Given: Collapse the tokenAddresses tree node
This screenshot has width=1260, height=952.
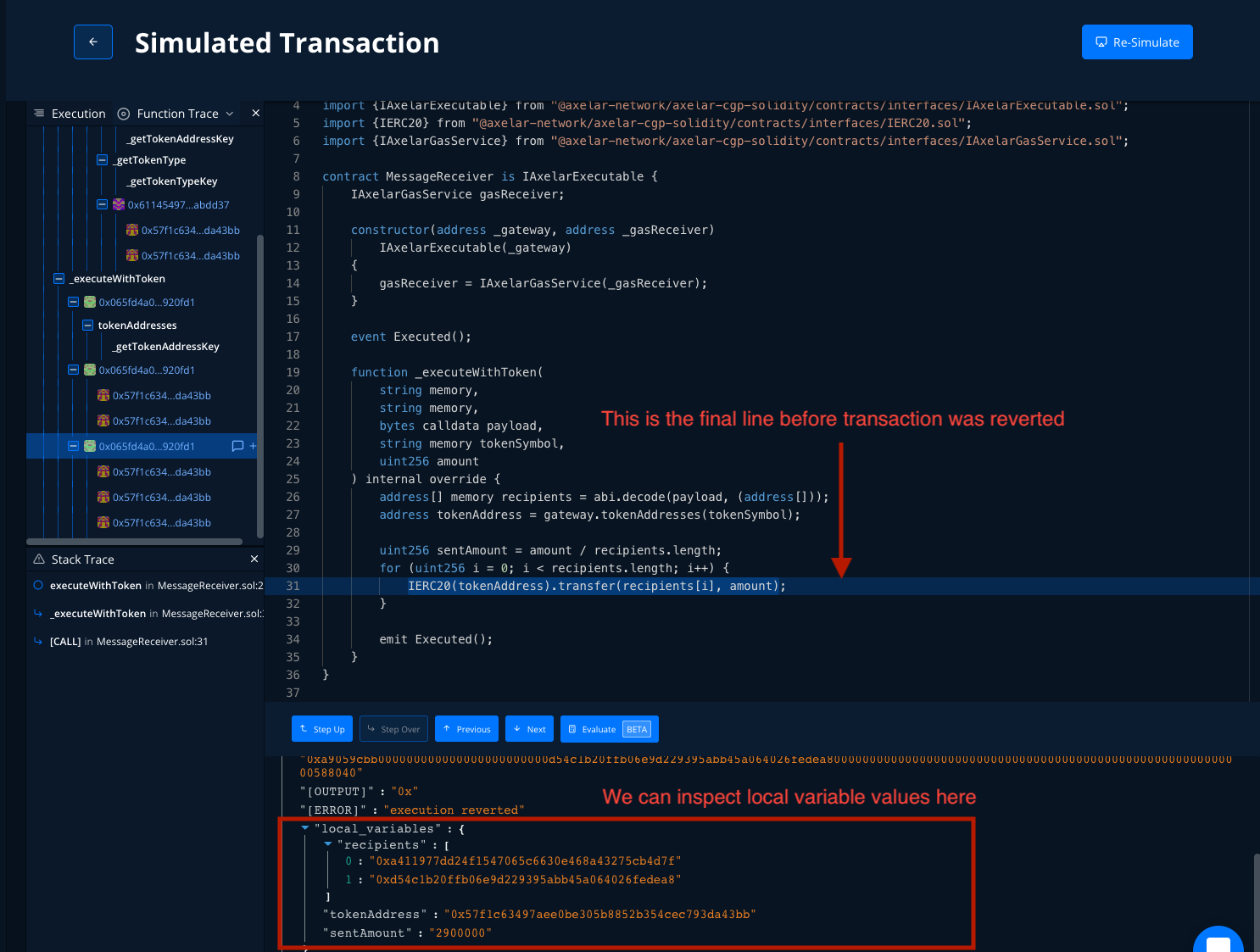Looking at the screenshot, I should [x=87, y=326].
